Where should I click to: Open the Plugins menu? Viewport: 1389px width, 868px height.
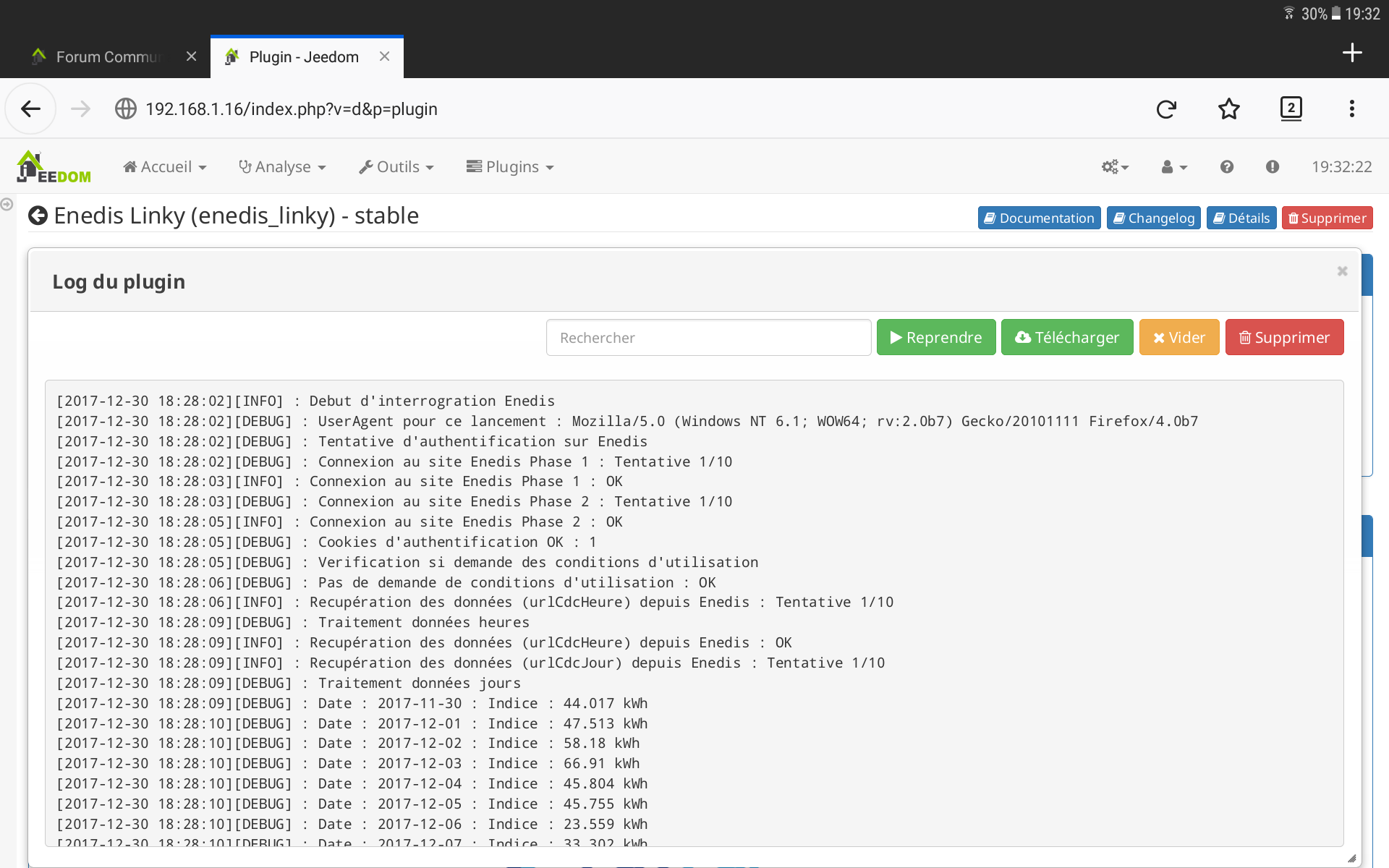pos(510,167)
